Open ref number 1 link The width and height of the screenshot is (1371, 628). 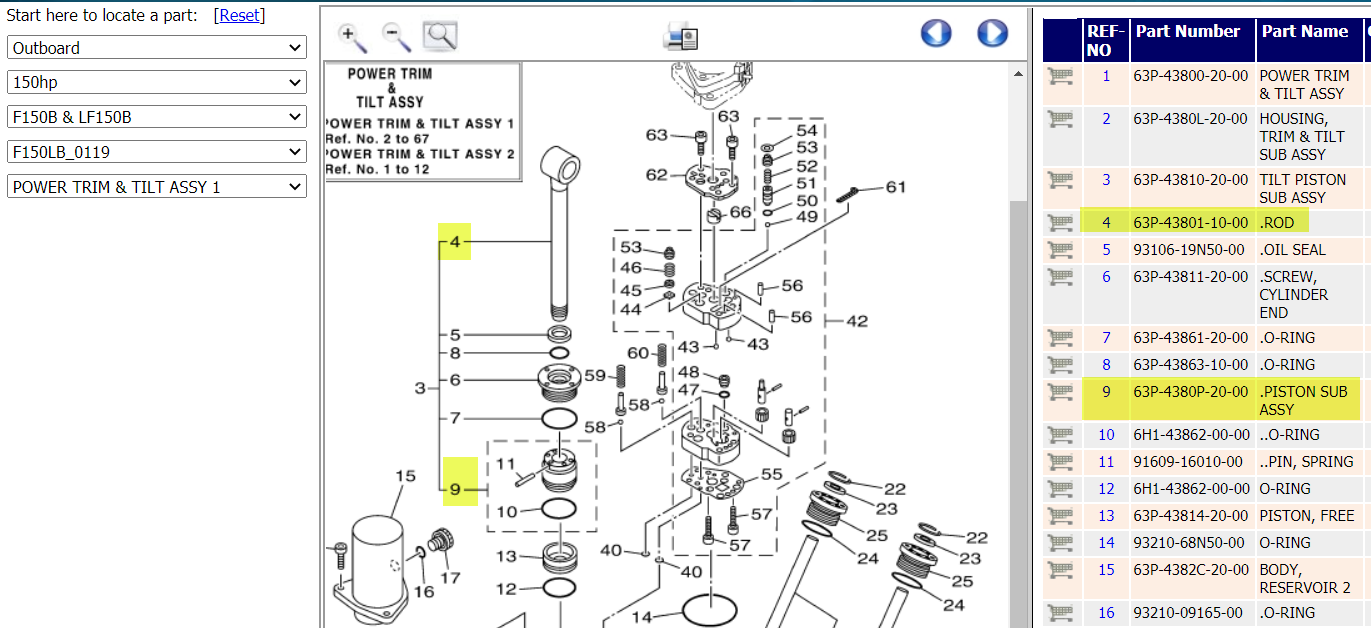coord(1106,76)
